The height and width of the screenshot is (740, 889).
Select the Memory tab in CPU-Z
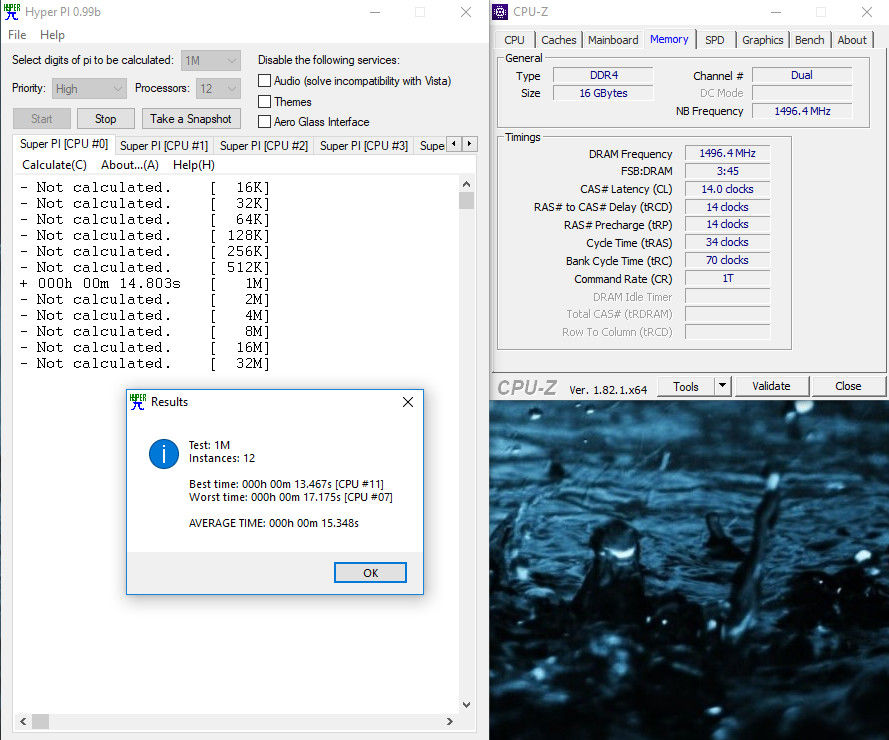(x=669, y=39)
